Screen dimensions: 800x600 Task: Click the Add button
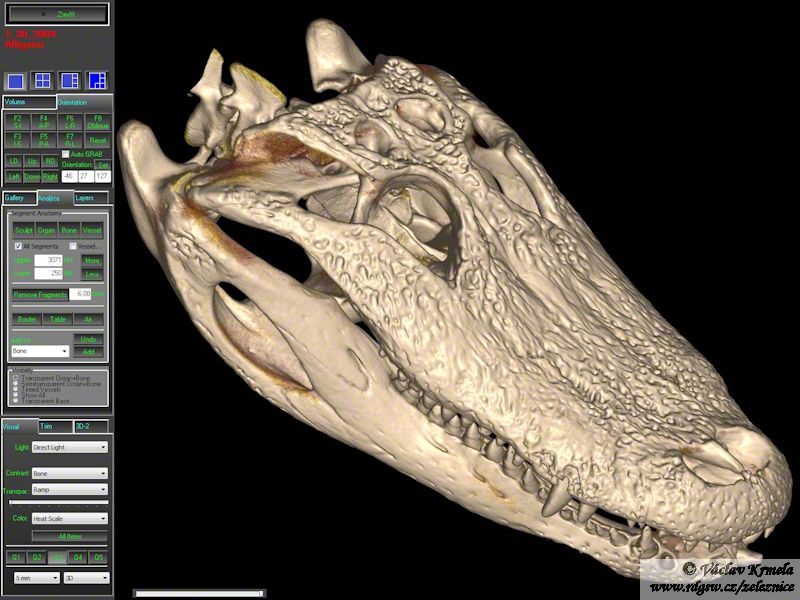click(x=88, y=352)
